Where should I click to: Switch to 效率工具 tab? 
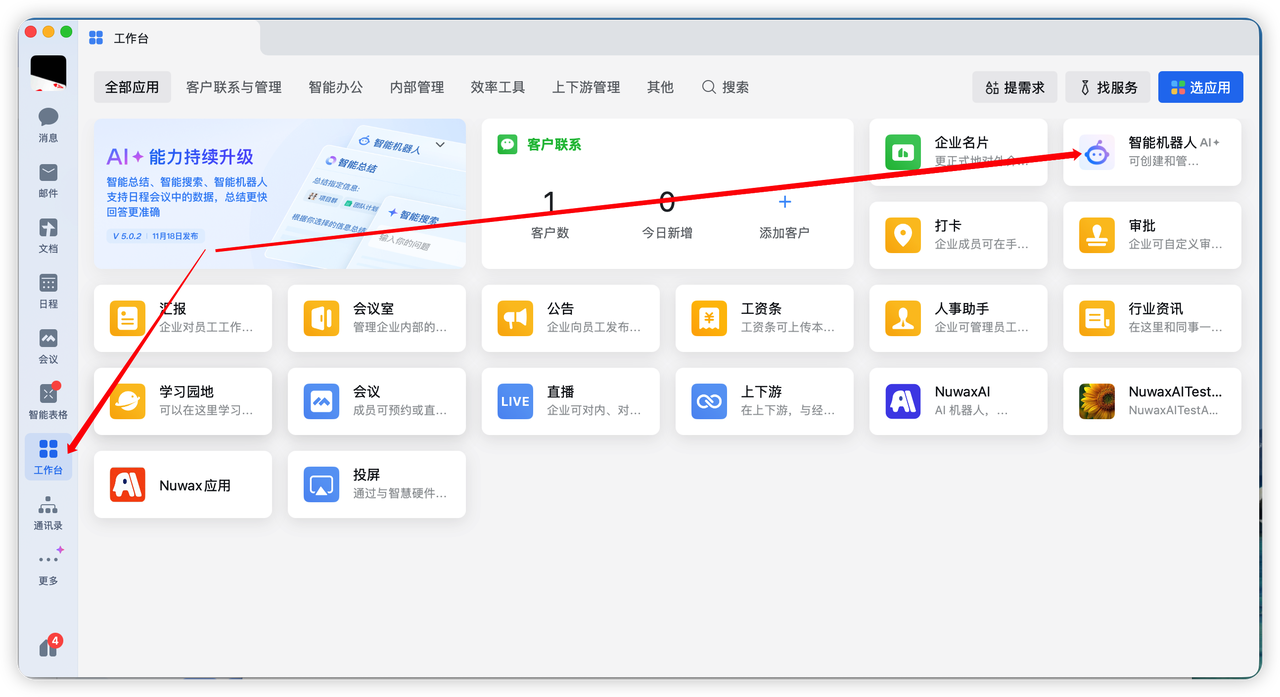click(x=498, y=87)
